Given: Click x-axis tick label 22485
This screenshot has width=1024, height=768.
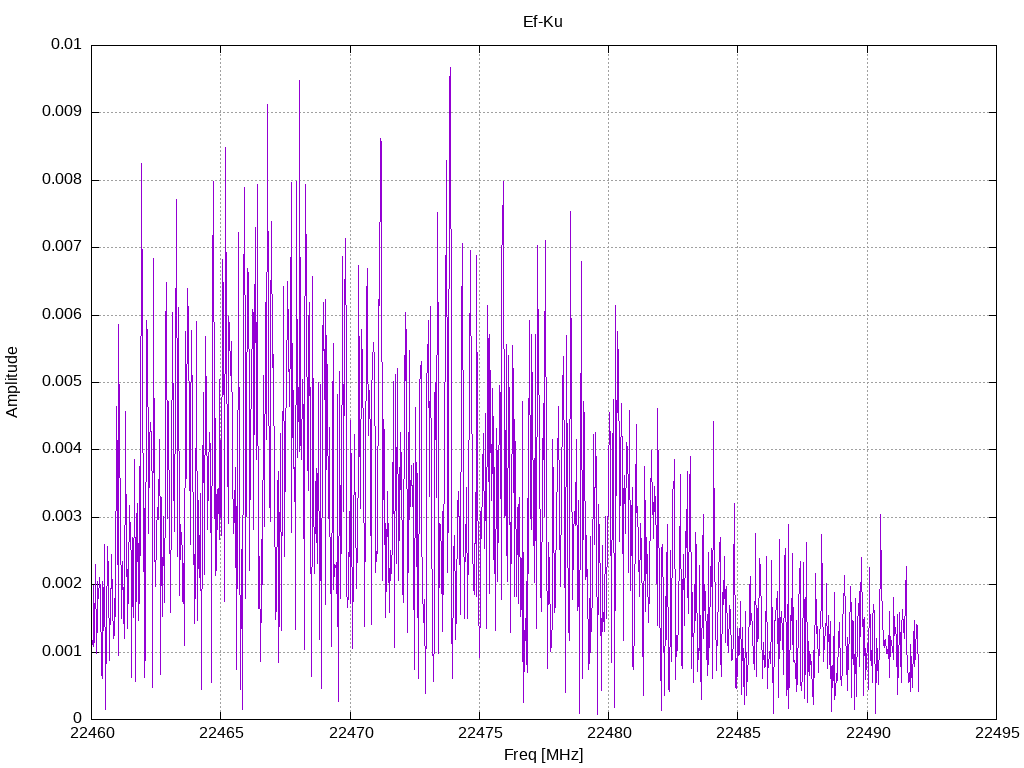Looking at the screenshot, I should click(x=738, y=733).
